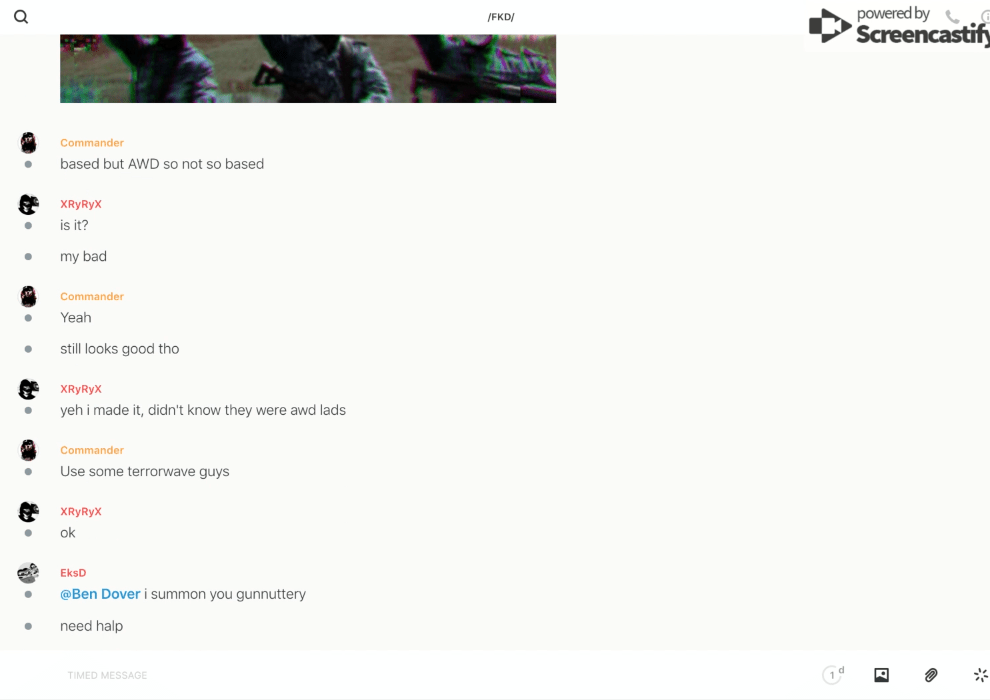Click the EksD username label
Viewport: 990px width, 700px height.
point(73,572)
